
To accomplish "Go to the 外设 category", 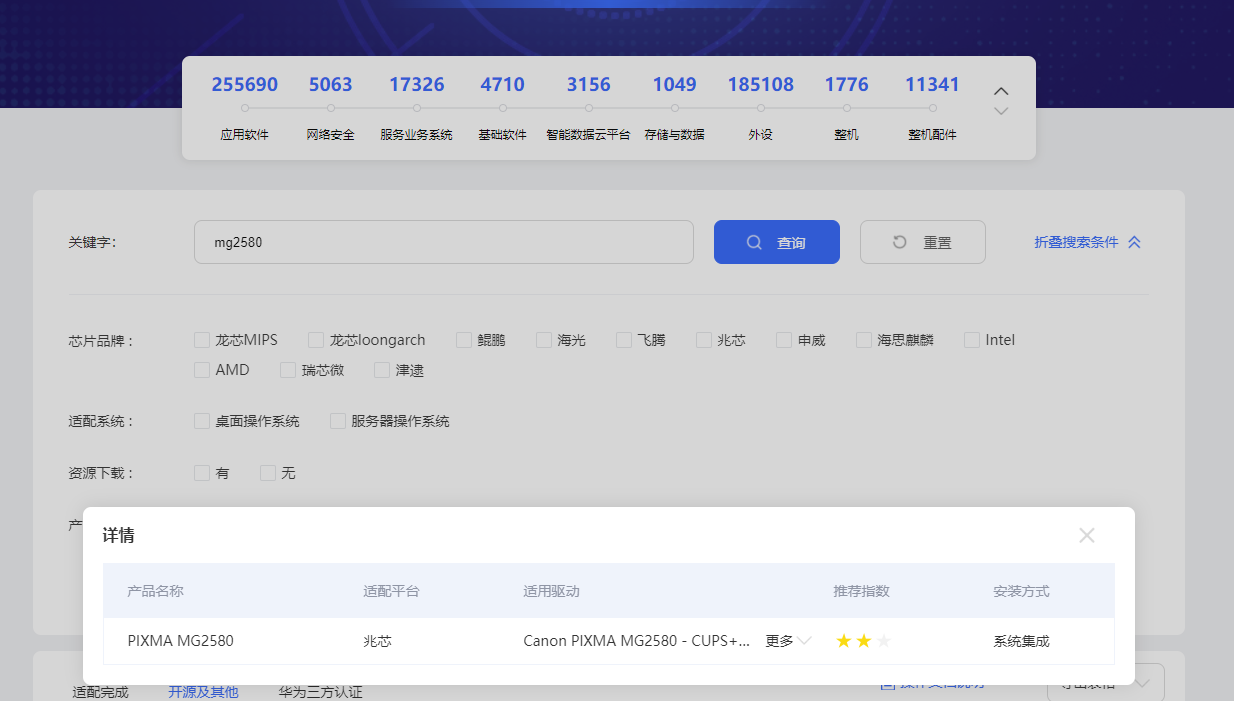I will coord(761,134).
